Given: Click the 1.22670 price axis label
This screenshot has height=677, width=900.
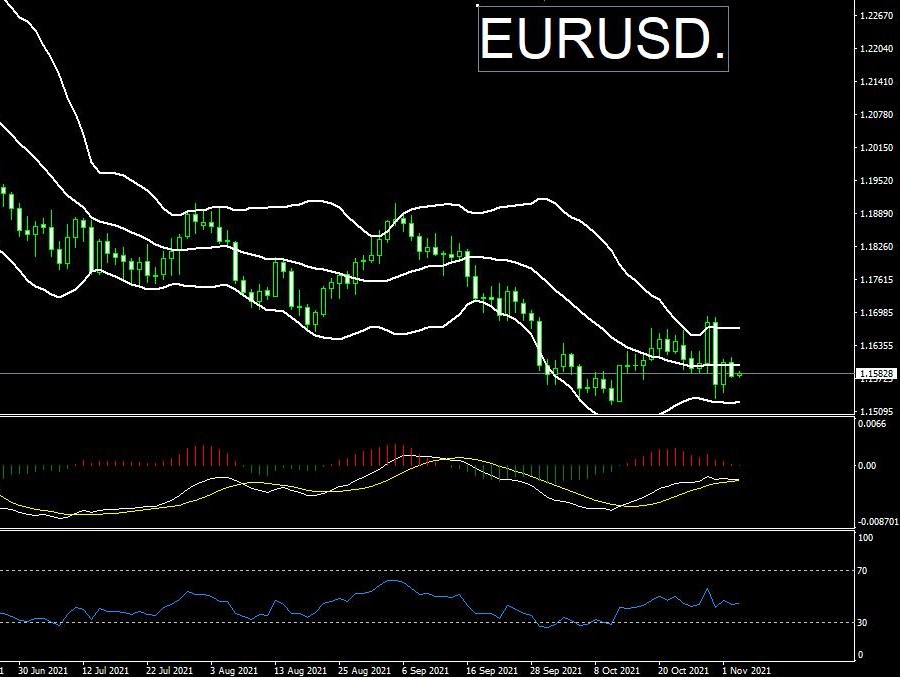Looking at the screenshot, I should click(876, 16).
